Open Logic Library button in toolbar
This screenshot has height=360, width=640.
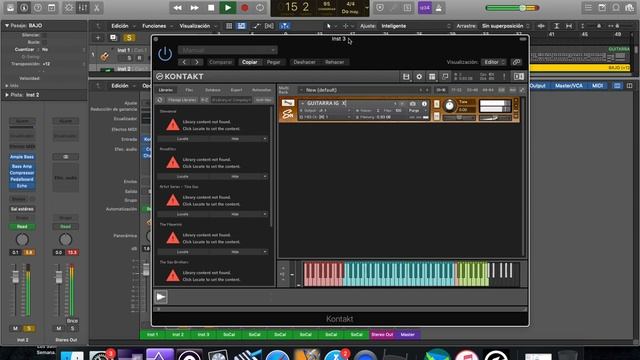[x=10, y=8]
